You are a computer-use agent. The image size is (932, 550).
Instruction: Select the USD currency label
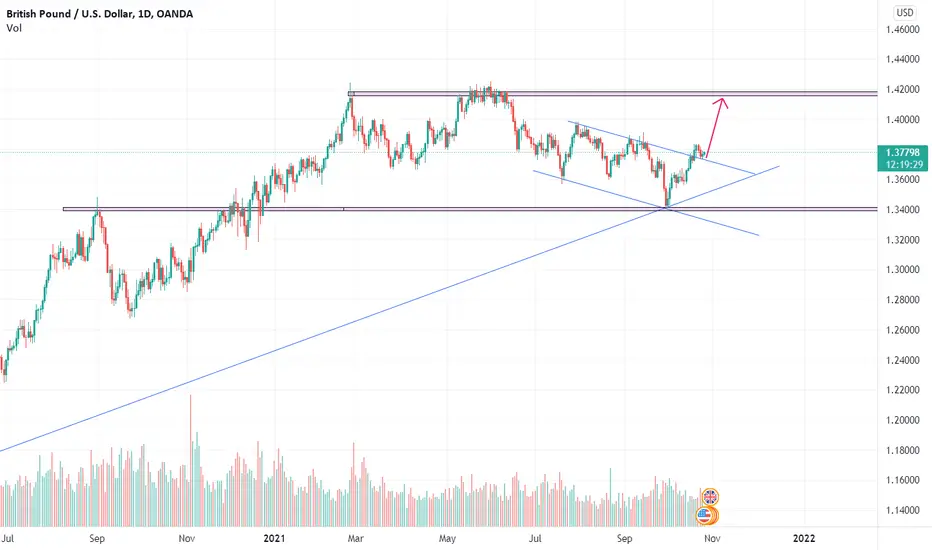pyautogui.click(x=905, y=12)
